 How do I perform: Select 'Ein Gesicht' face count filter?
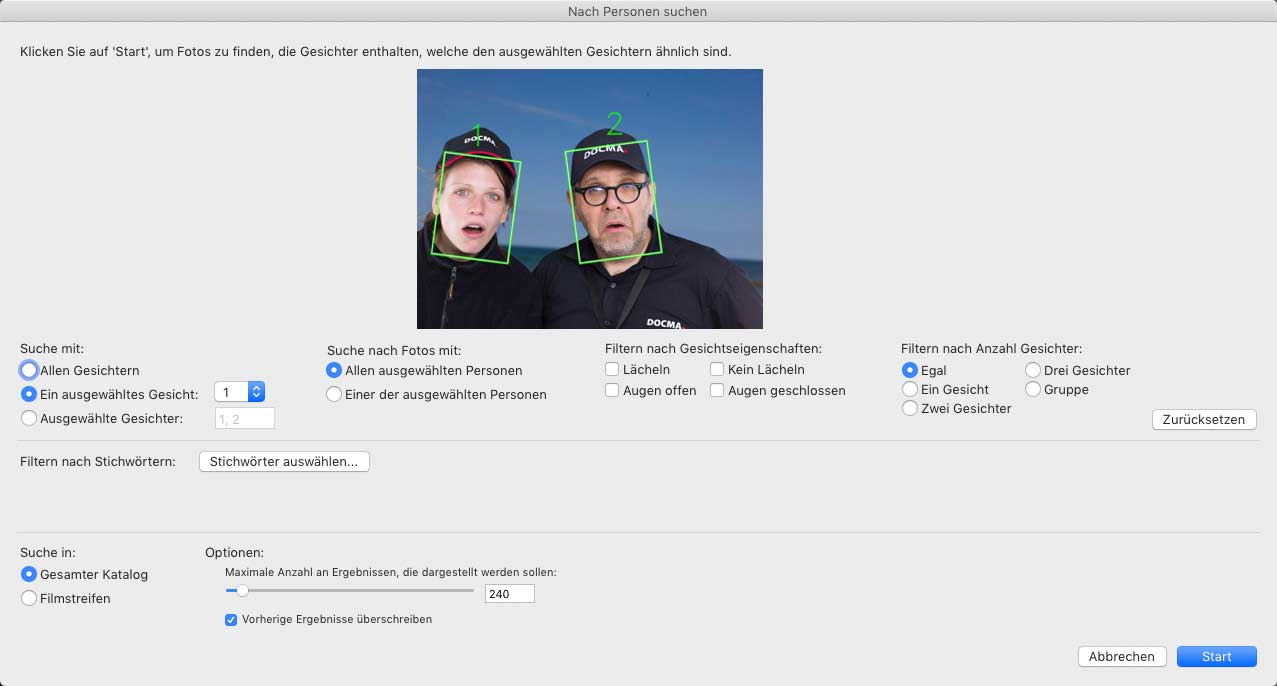[910, 389]
